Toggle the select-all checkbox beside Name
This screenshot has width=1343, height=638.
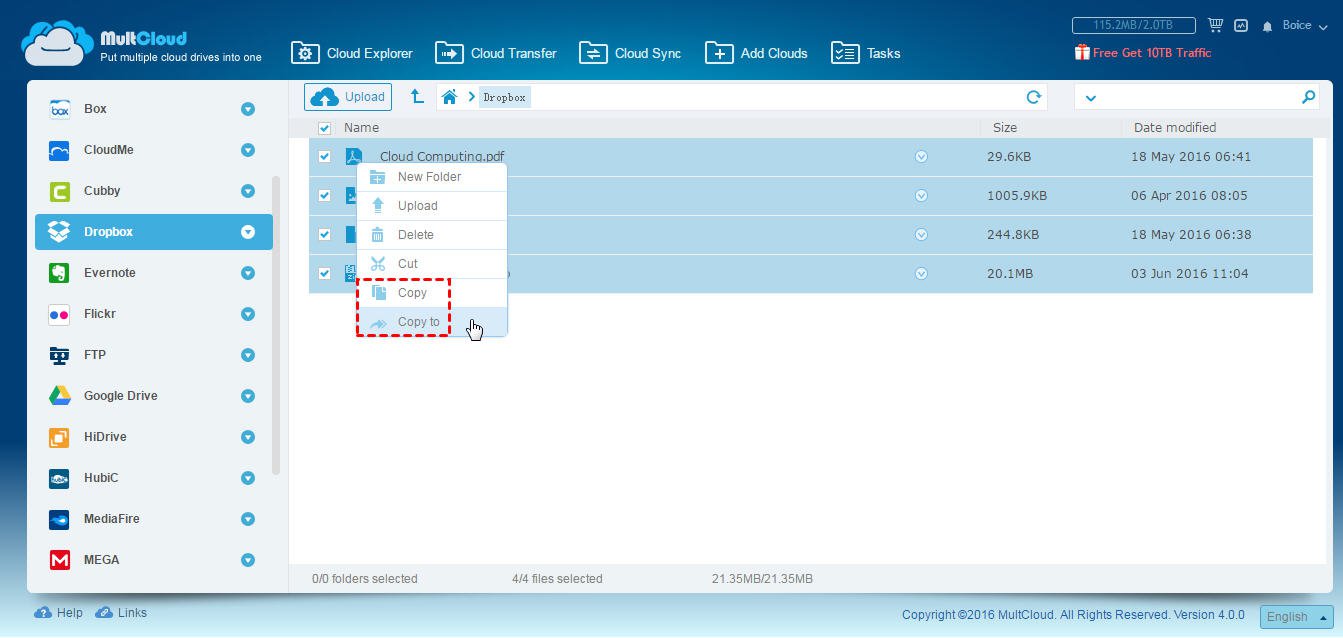tap(324, 128)
